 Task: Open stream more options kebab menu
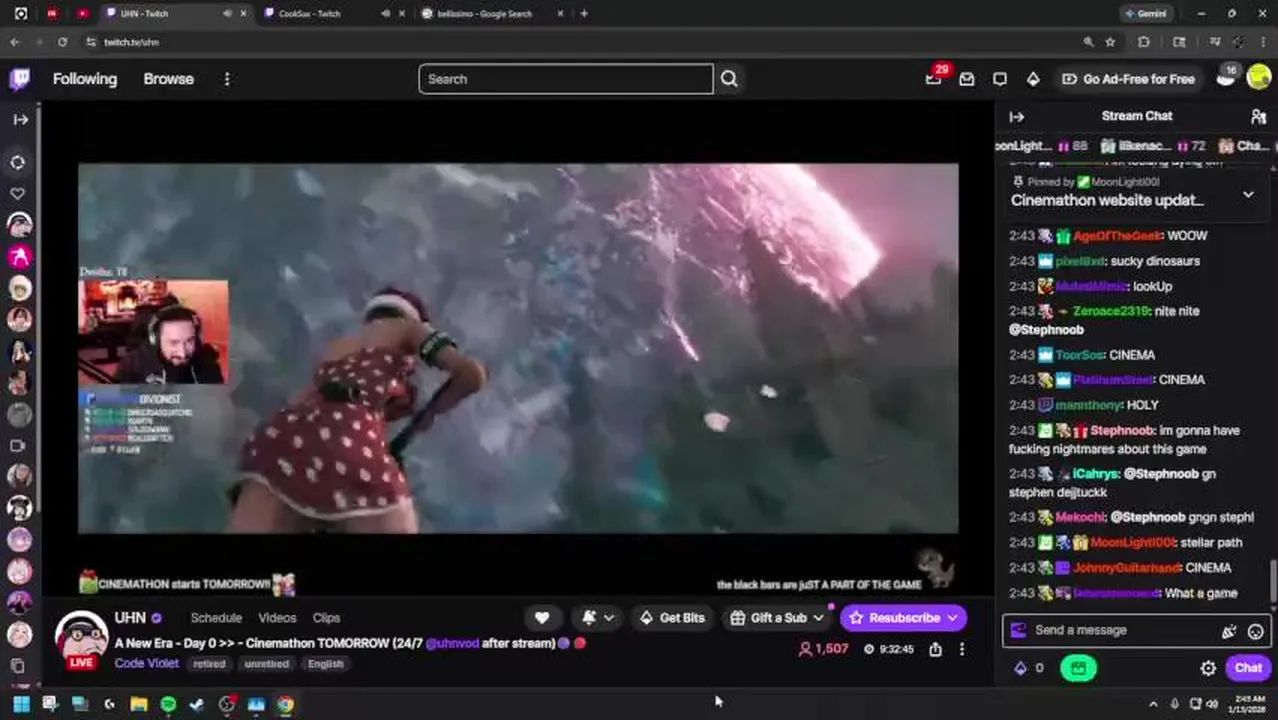coord(962,650)
